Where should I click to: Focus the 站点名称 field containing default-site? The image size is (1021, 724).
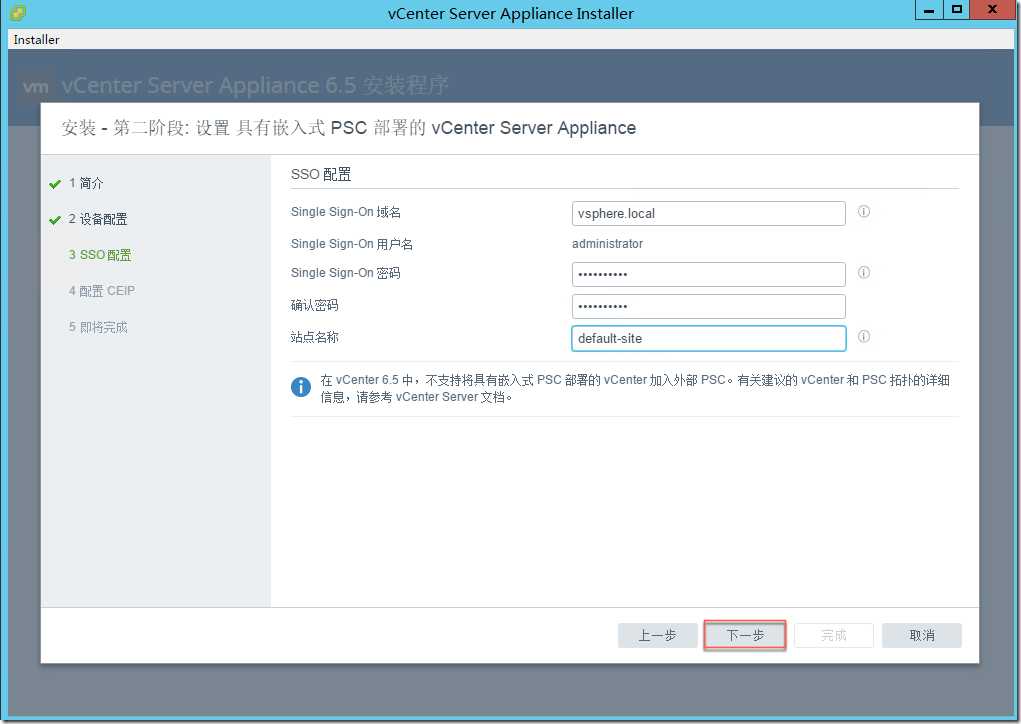[708, 339]
